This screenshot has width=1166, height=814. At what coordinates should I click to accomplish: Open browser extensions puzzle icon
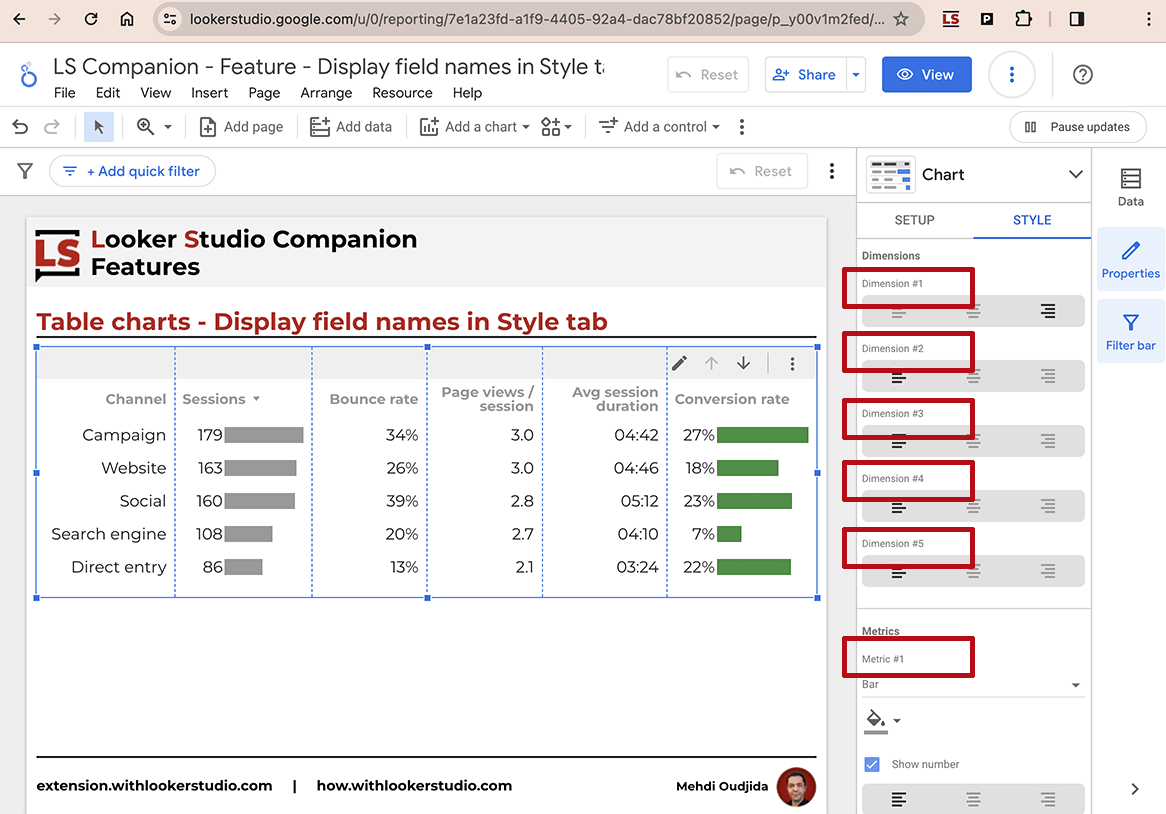coord(1023,19)
